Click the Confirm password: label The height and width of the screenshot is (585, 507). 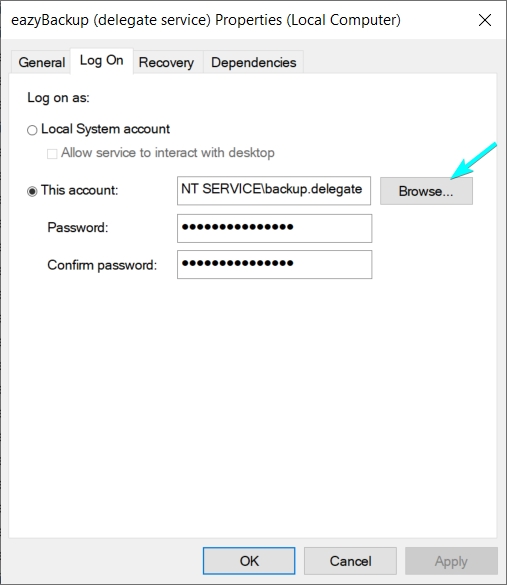[x=102, y=265]
